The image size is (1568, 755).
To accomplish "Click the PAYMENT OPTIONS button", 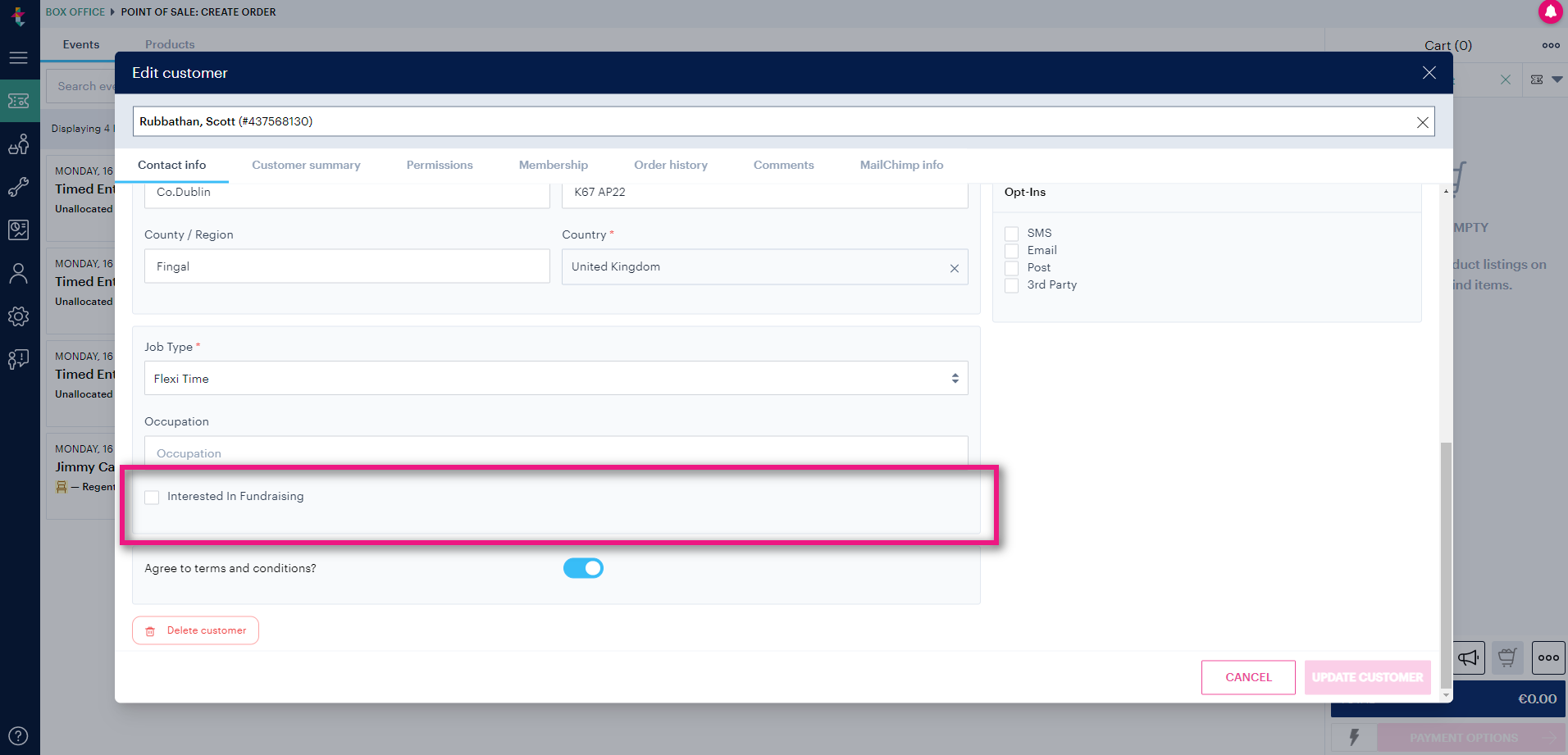I will click(x=1470, y=738).
